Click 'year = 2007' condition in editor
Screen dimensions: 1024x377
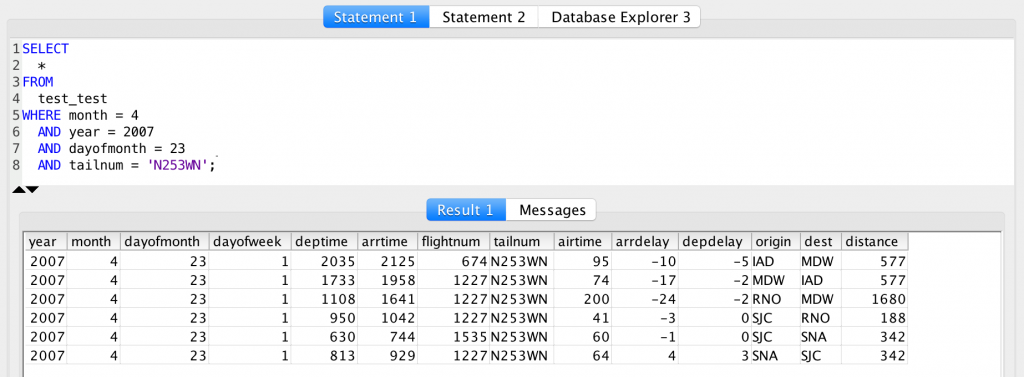pos(111,133)
